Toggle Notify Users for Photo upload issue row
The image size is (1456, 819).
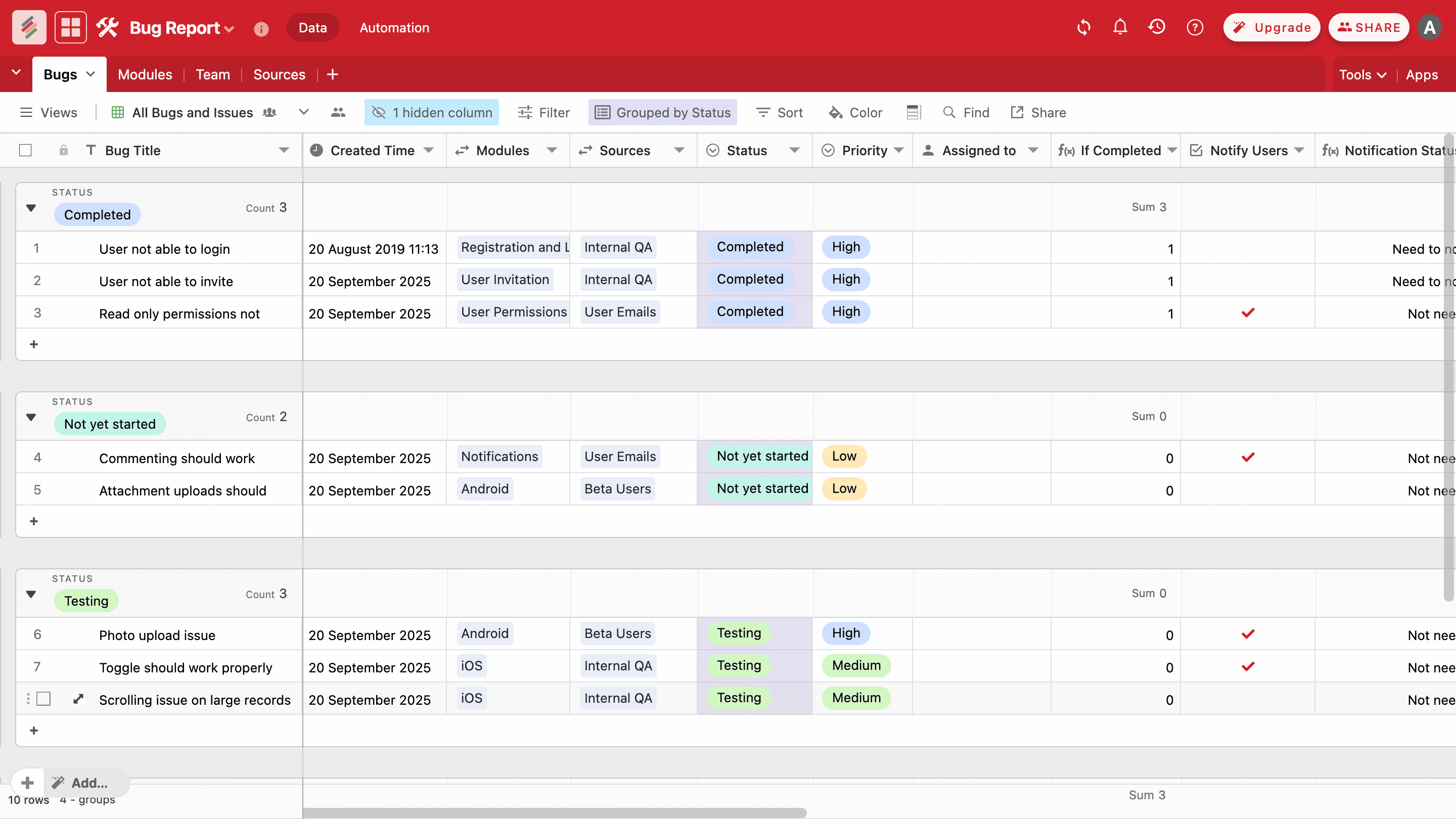pyautogui.click(x=1248, y=633)
